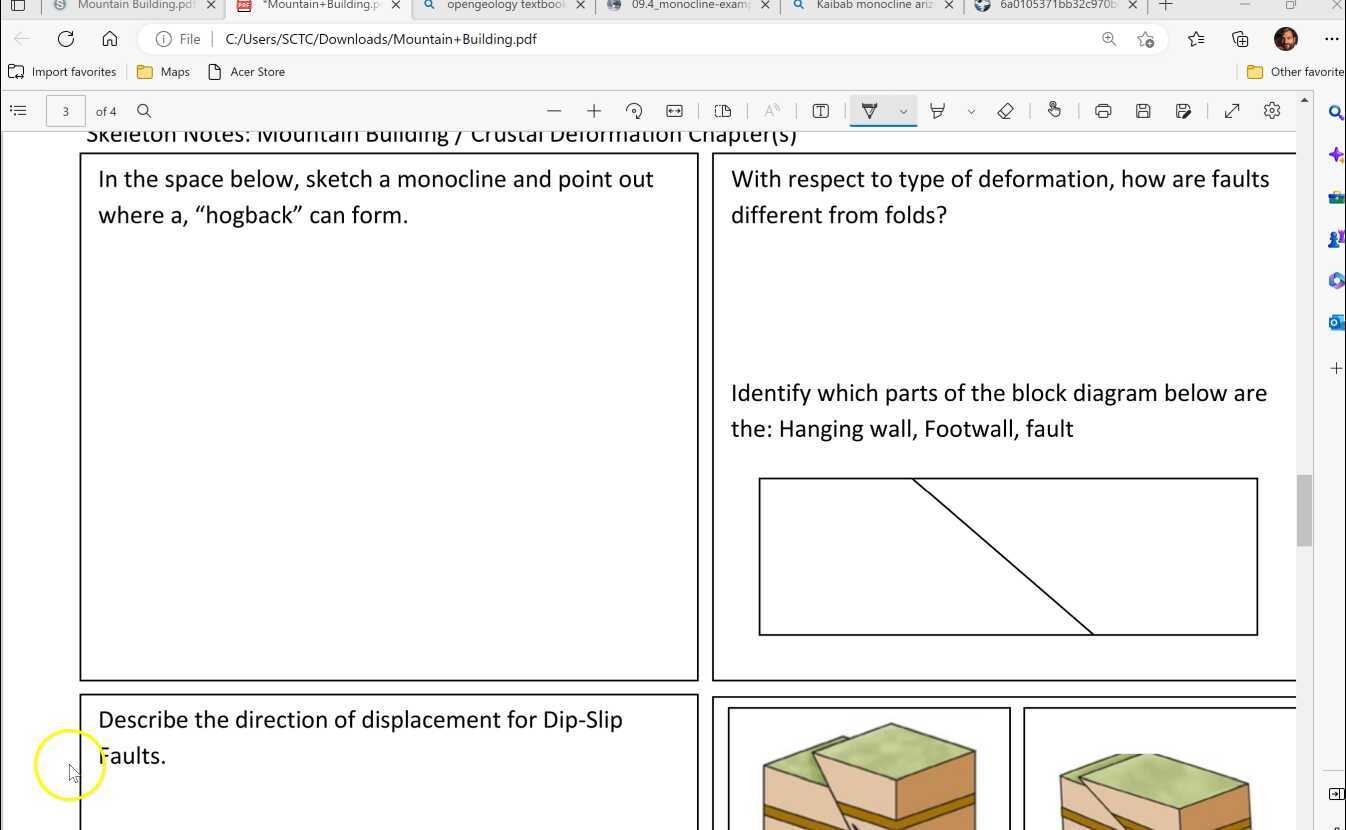Refresh the current page
The image size is (1346, 830).
tap(66, 39)
